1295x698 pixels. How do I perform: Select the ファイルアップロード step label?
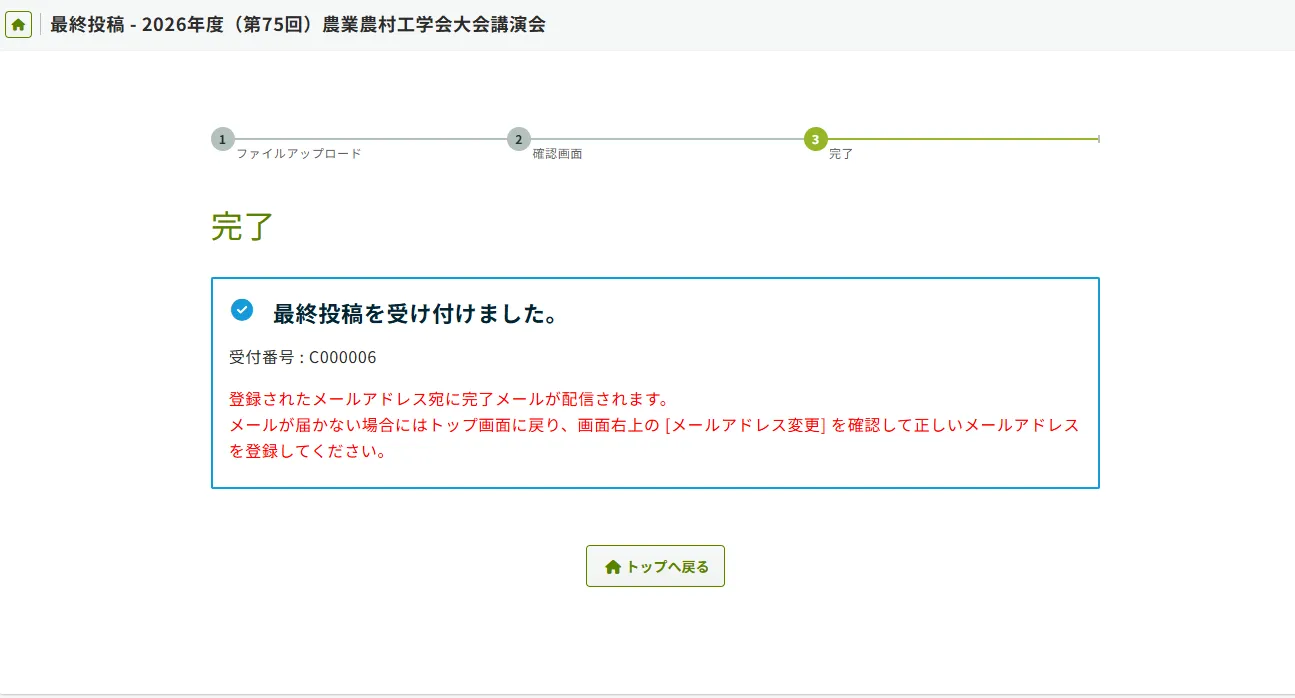coord(298,154)
